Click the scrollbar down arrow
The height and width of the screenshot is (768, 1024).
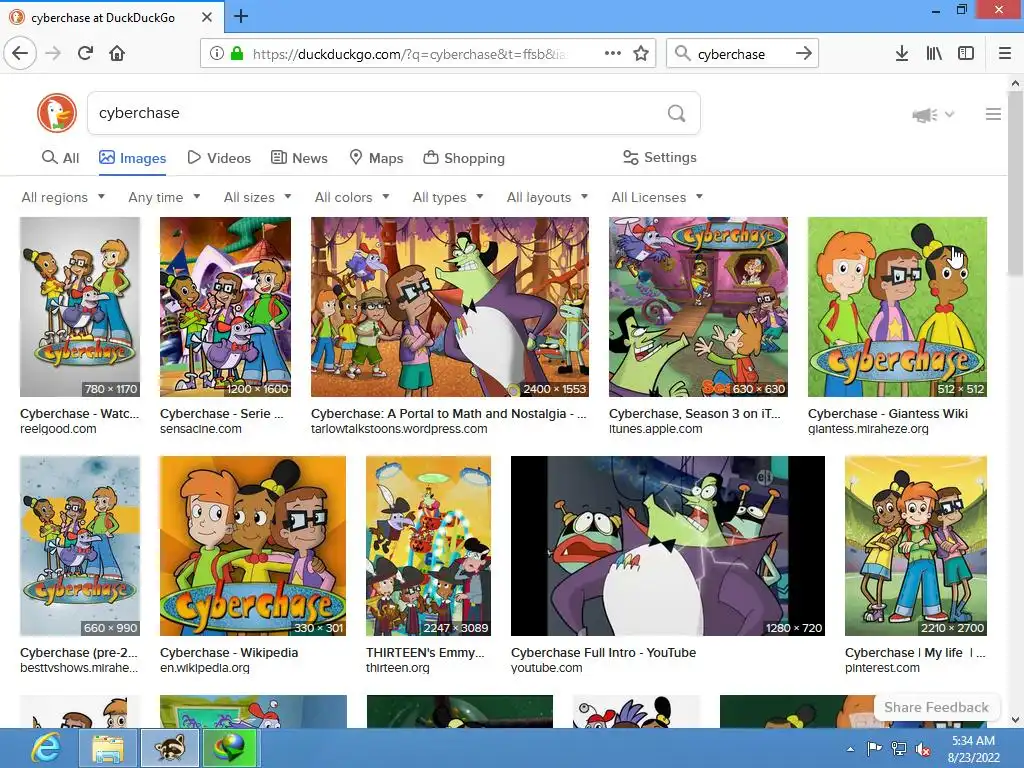pos(1015,720)
